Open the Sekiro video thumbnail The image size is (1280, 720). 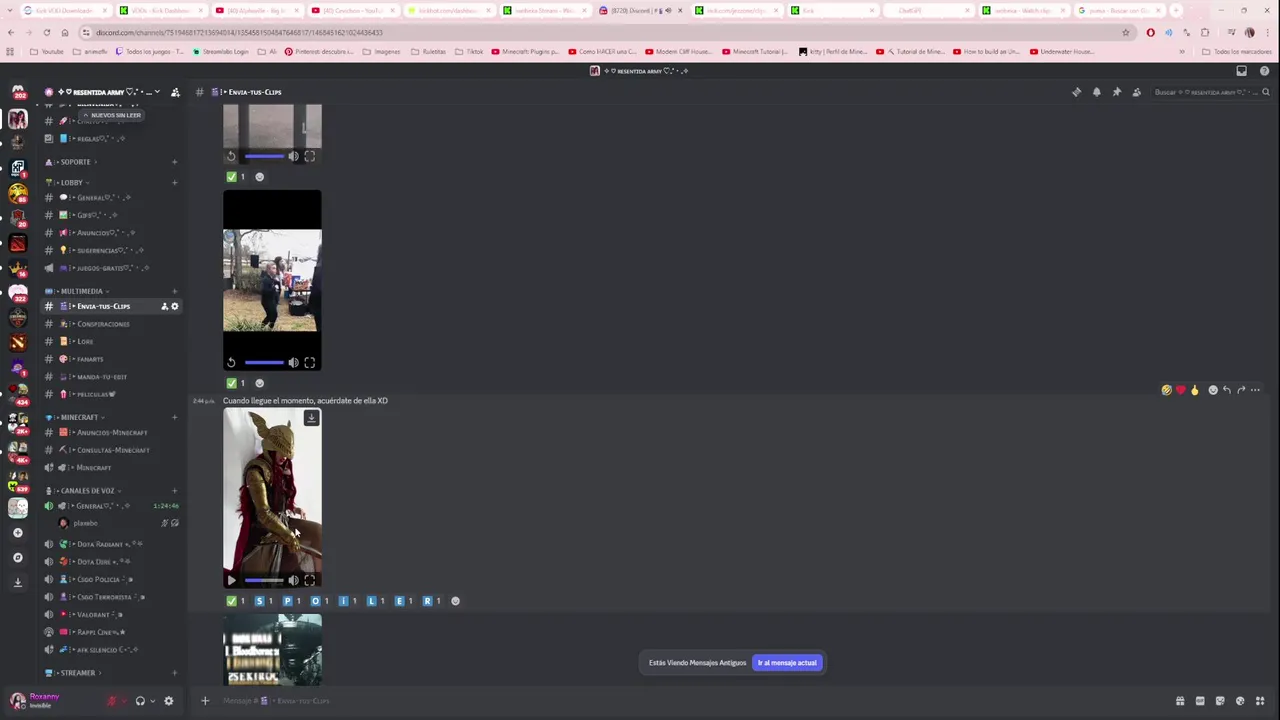(272, 650)
